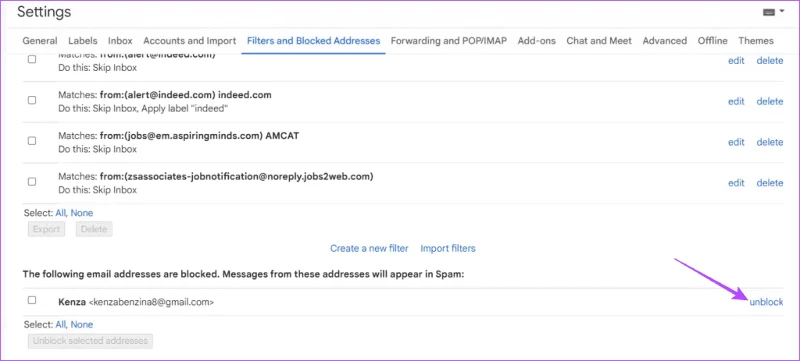Click the kenzabenzina8@gmail.com address text

151,302
